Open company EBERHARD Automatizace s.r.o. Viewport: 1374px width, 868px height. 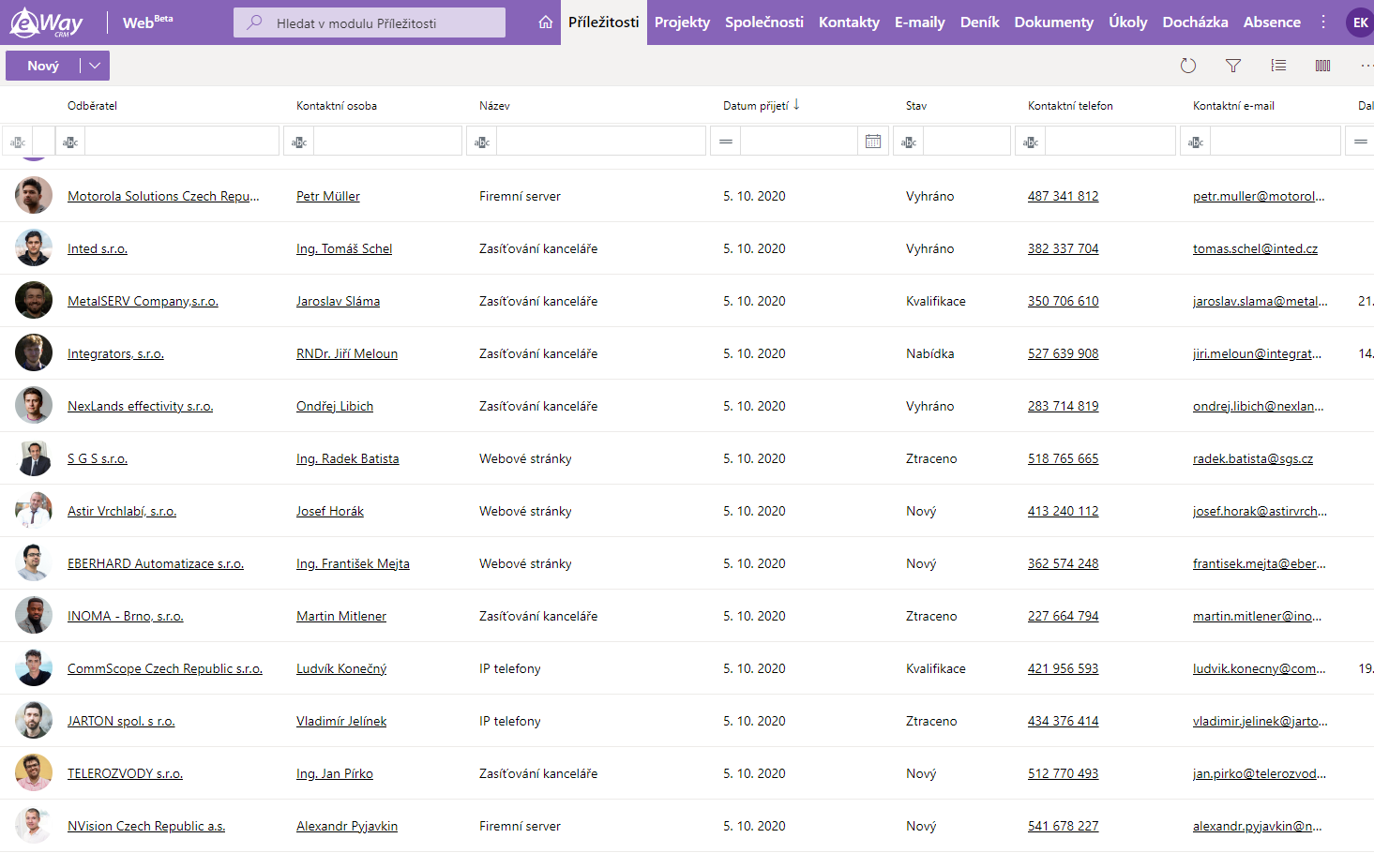[156, 563]
